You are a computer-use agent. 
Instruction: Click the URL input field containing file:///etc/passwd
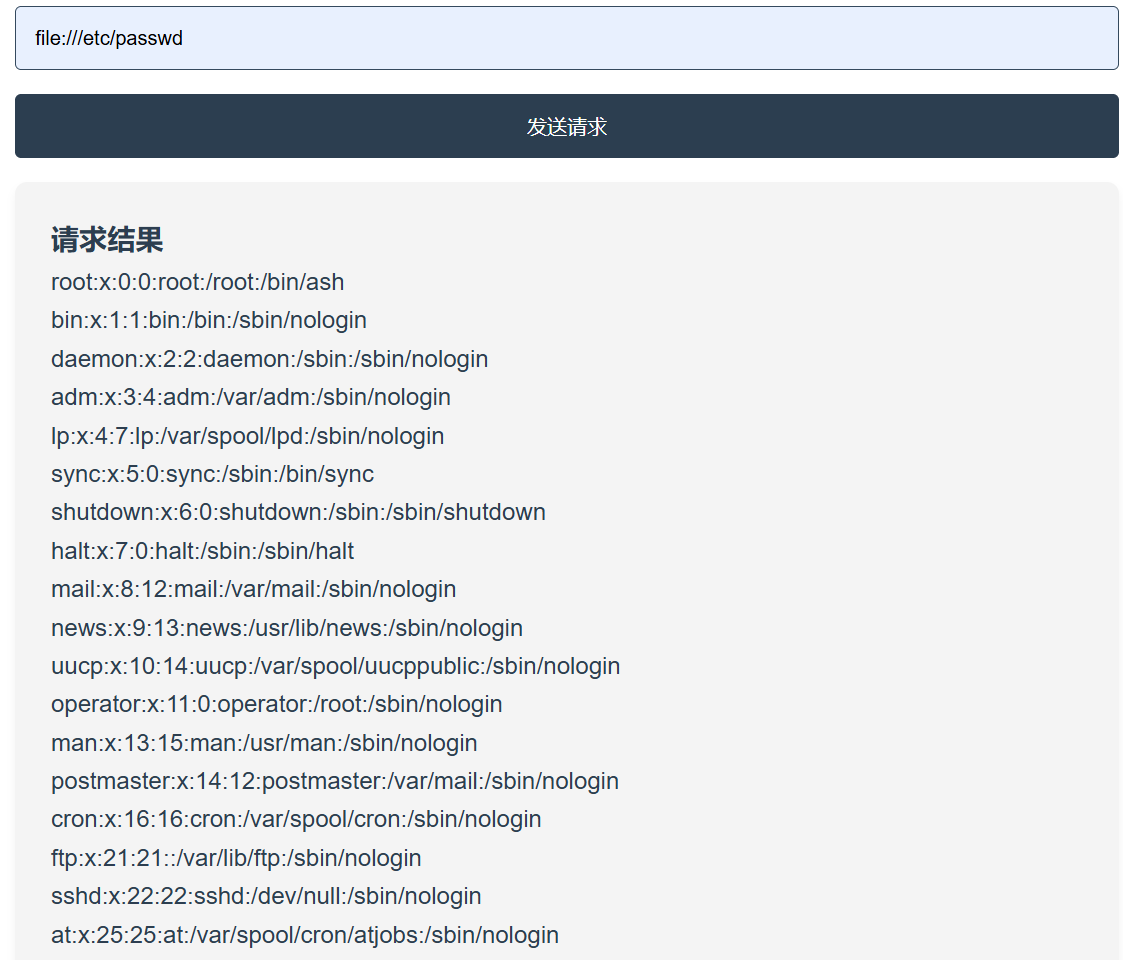click(x=566, y=39)
